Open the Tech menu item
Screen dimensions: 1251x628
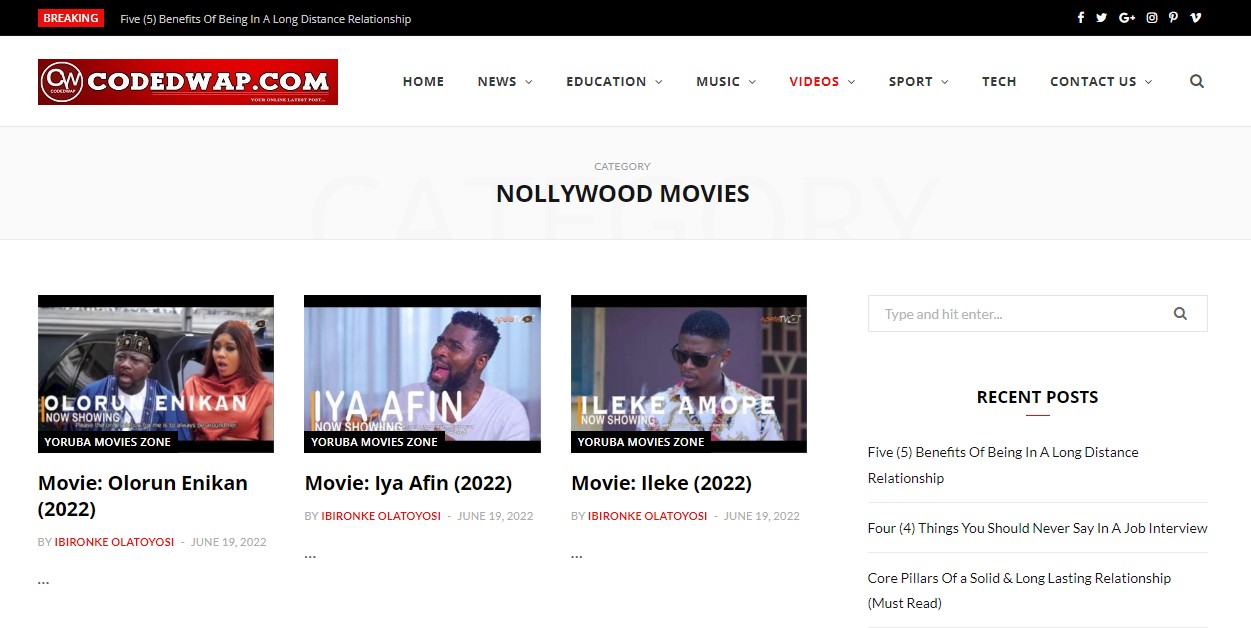(999, 82)
